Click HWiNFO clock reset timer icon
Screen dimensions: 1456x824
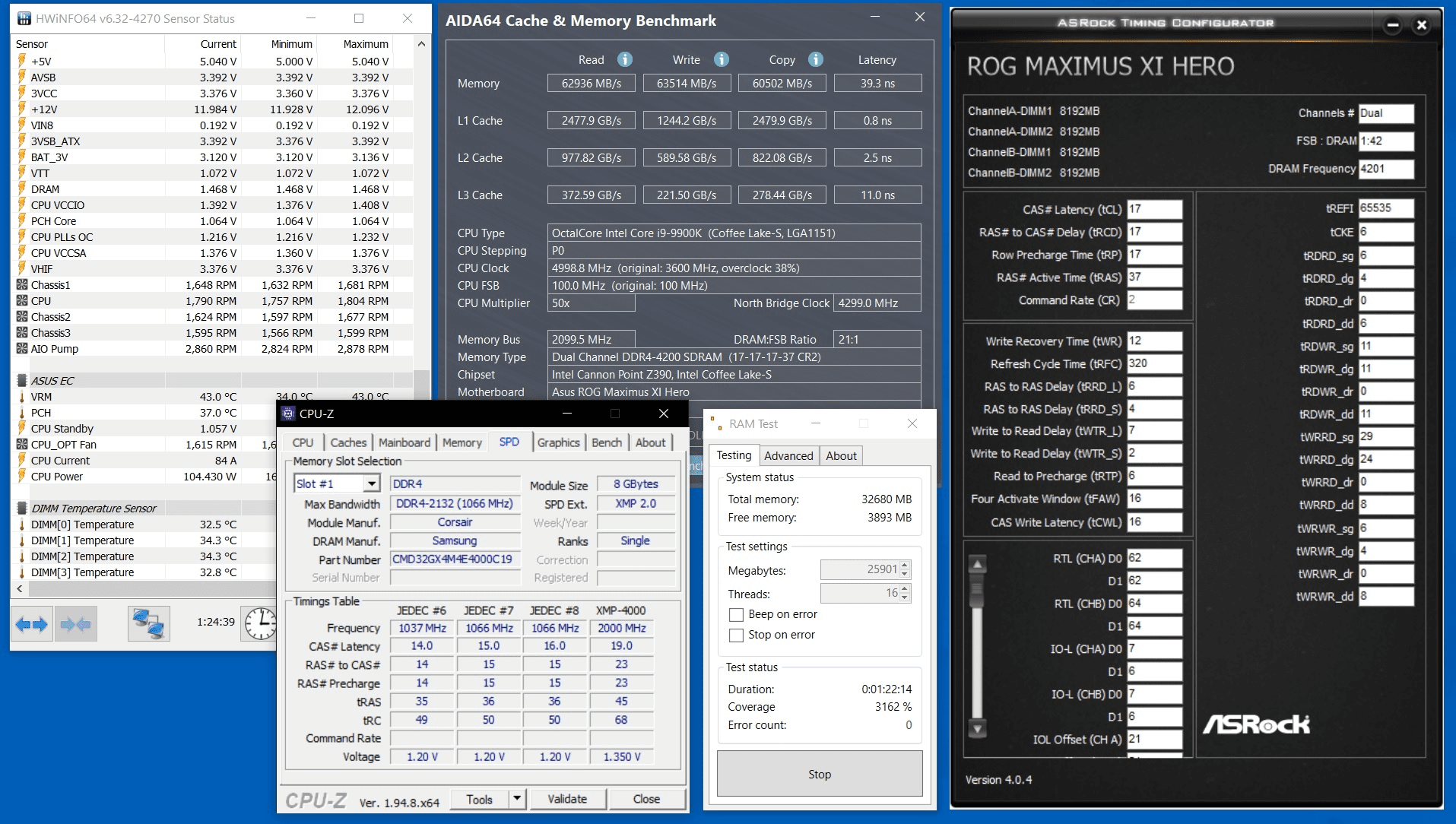(260, 624)
